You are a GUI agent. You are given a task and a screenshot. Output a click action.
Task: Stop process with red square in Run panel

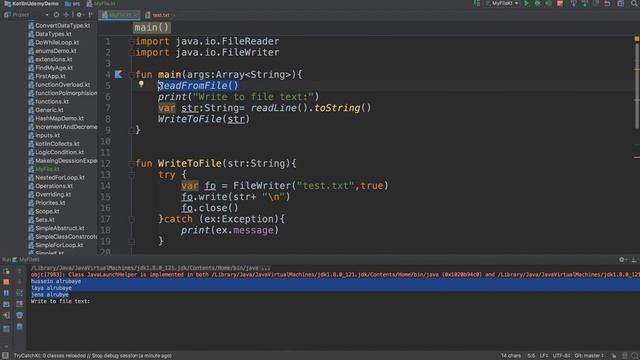[6, 282]
